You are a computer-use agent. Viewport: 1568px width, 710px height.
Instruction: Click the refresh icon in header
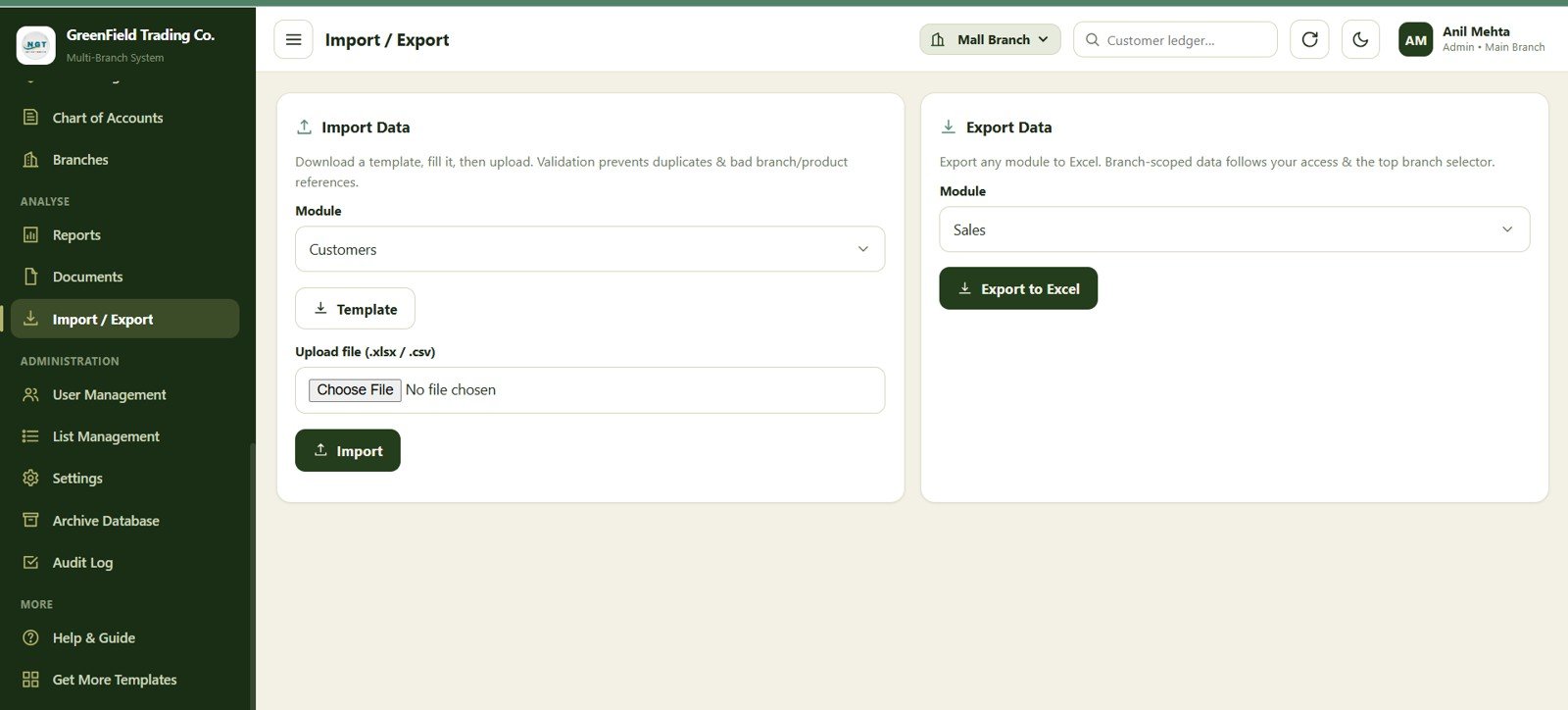[1309, 40]
